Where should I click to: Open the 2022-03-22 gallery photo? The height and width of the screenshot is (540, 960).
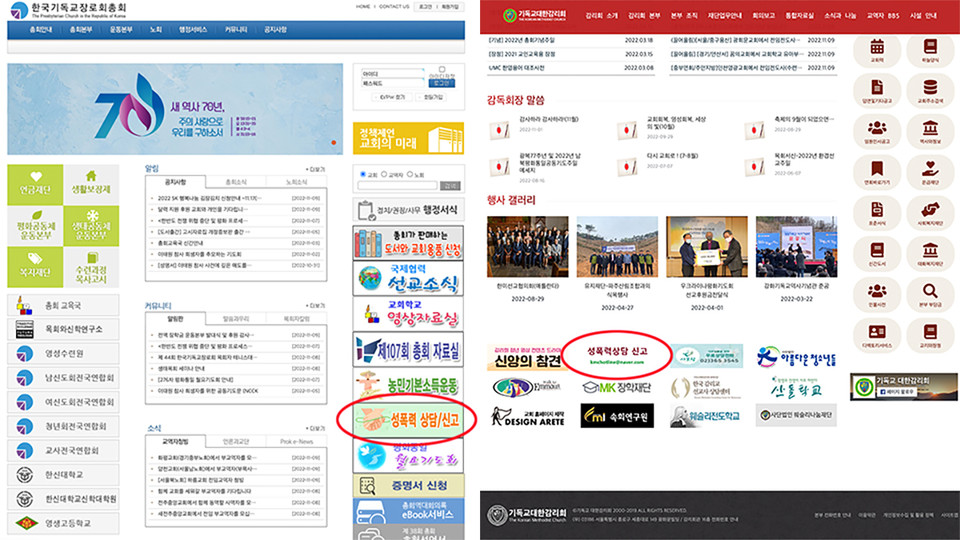tap(796, 246)
